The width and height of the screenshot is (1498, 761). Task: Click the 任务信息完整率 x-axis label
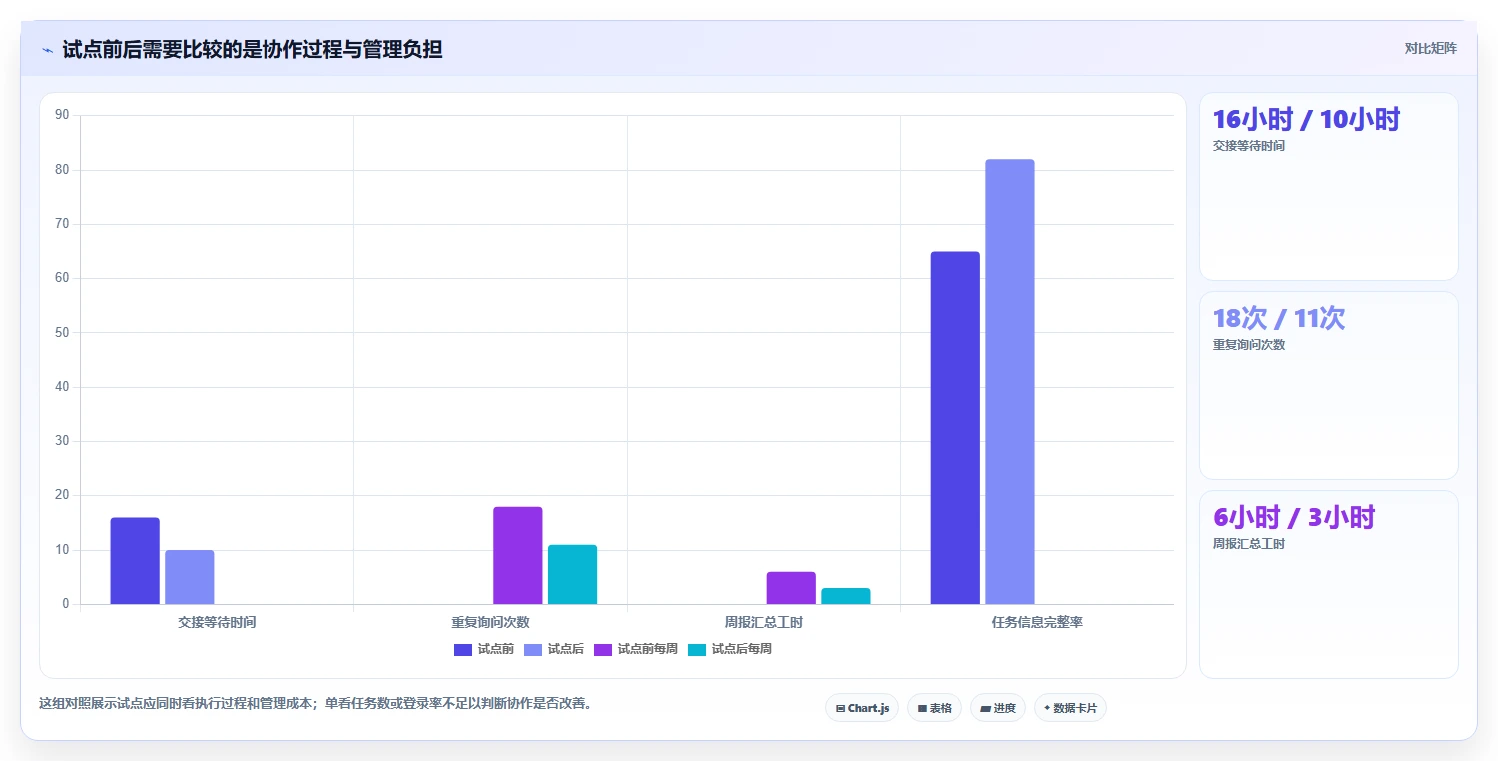pyautogui.click(x=1037, y=622)
